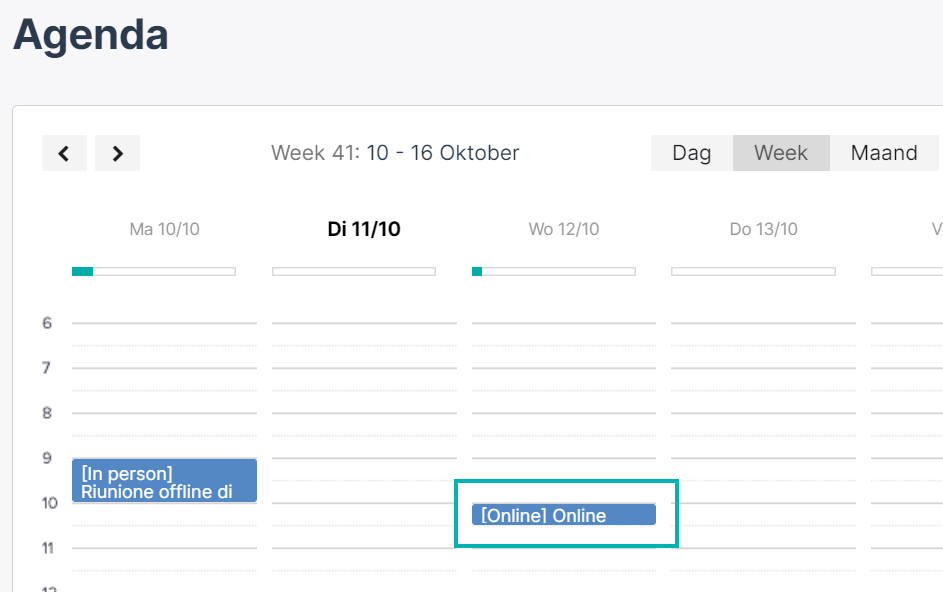Go to the previous week arrow
Image resolution: width=943 pixels, height=592 pixels.
tap(64, 153)
